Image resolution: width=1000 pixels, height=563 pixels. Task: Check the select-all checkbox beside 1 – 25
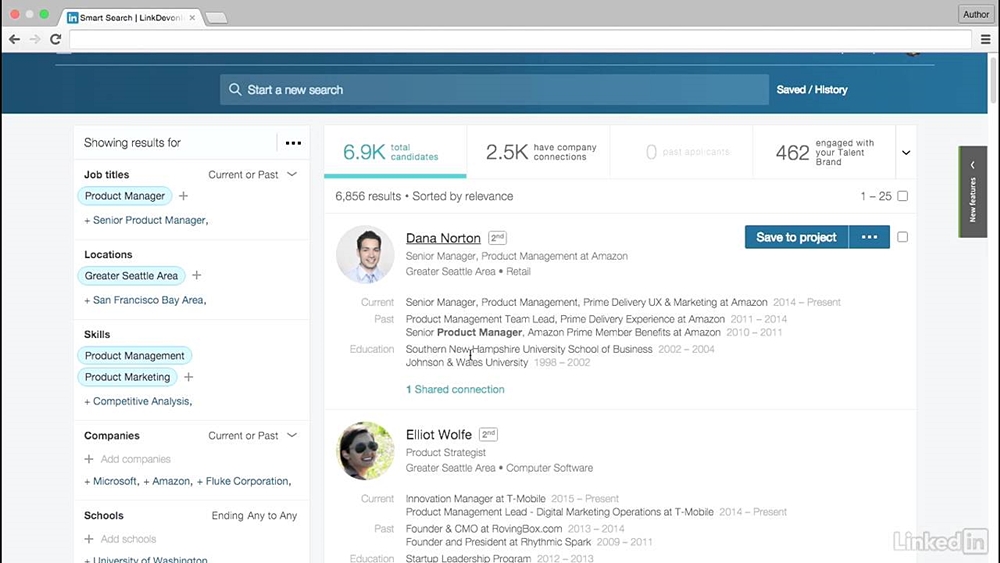[902, 196]
